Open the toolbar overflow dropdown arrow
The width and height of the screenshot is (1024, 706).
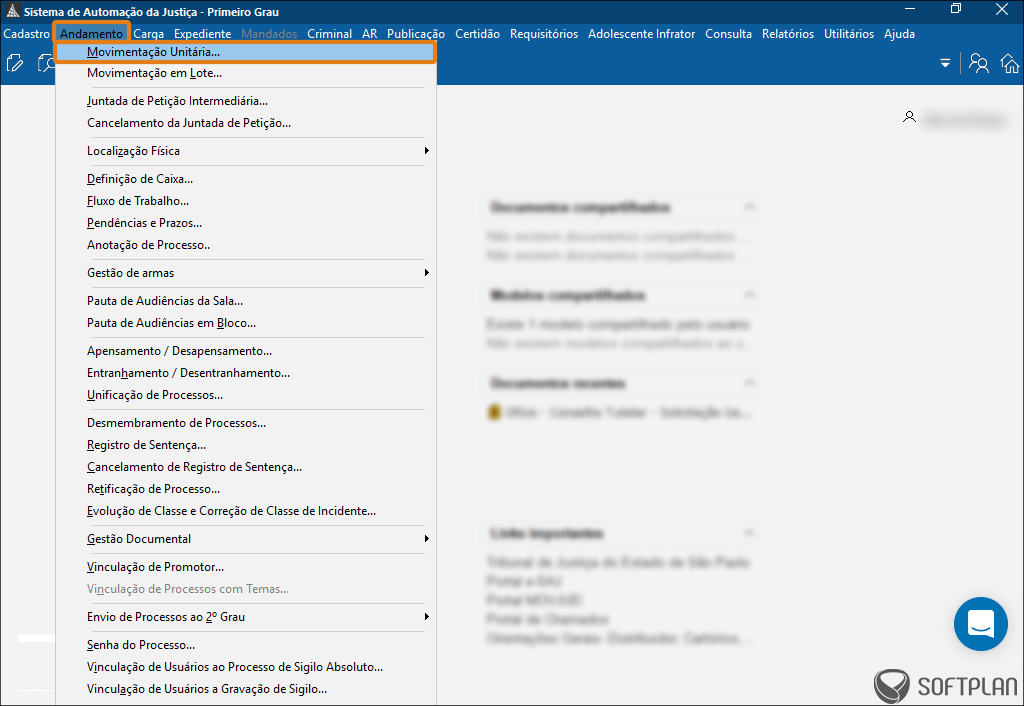(x=945, y=63)
